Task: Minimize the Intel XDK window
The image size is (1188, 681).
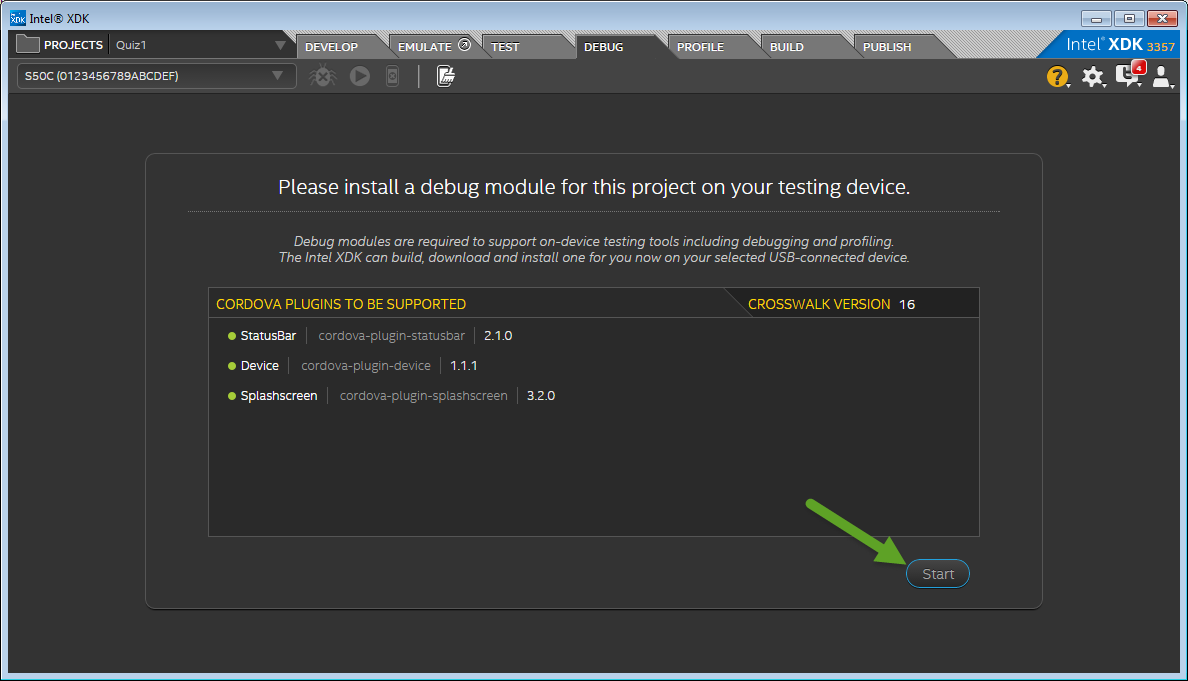Action: (1096, 19)
